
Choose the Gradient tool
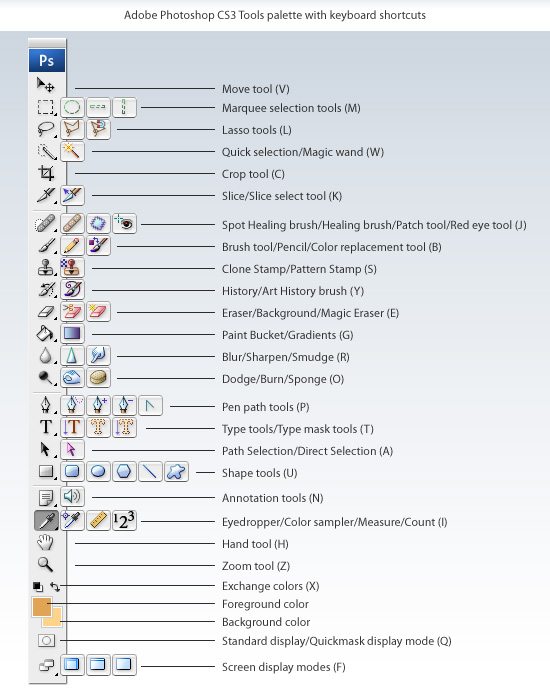[x=72, y=333]
